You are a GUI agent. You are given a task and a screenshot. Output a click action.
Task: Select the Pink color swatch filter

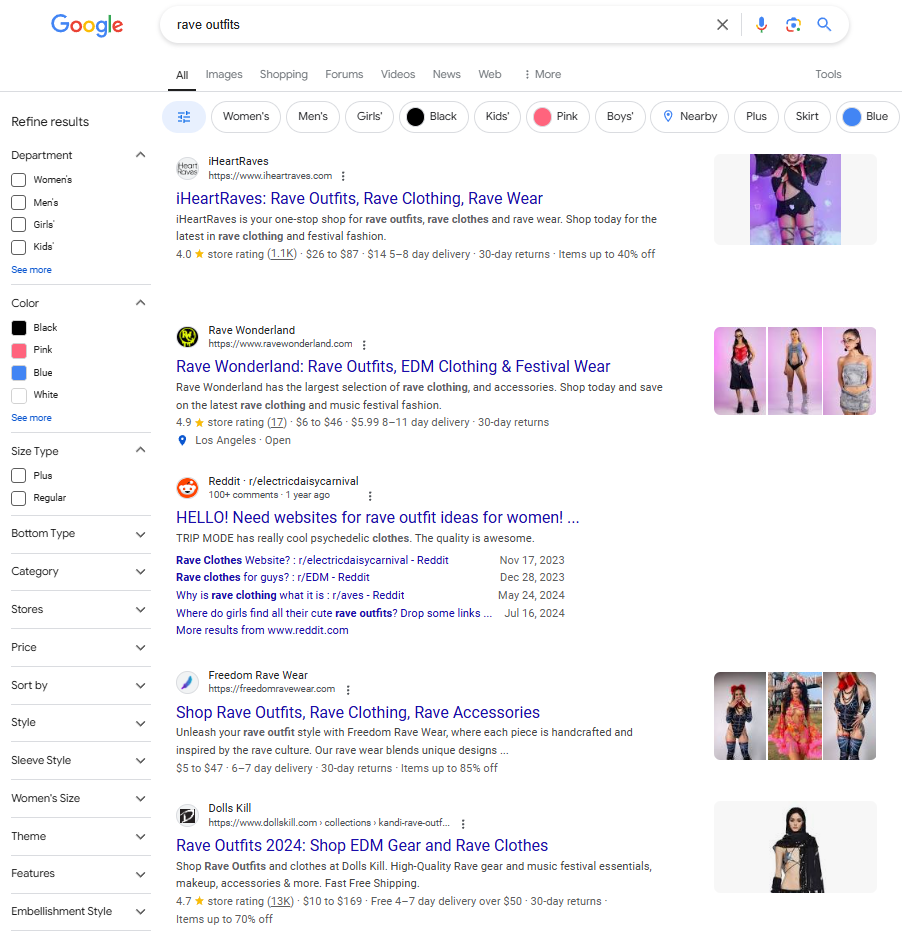pyautogui.click(x=18, y=350)
